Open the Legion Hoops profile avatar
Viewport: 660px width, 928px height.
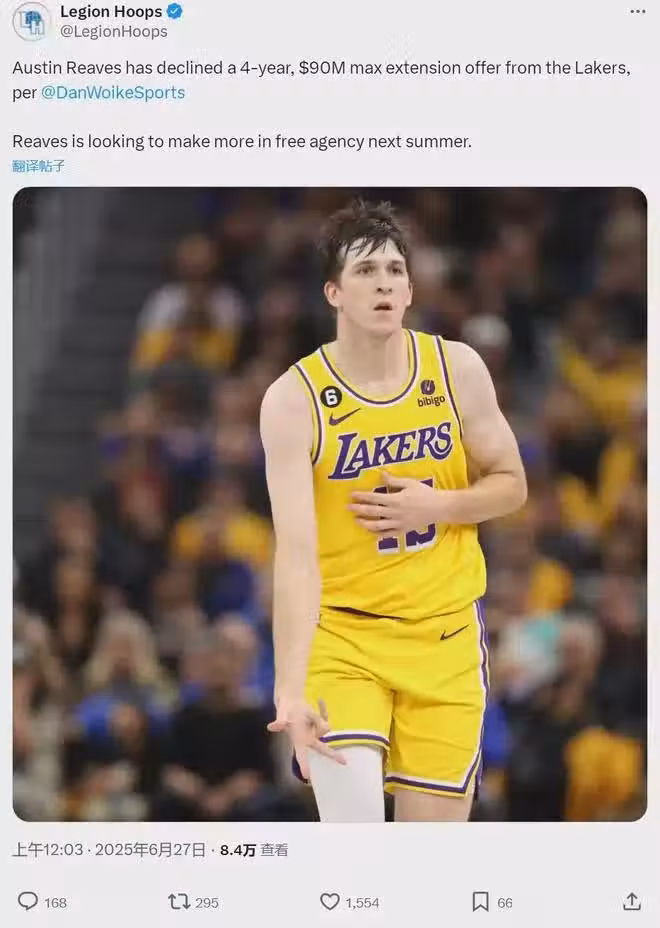tap(31, 21)
